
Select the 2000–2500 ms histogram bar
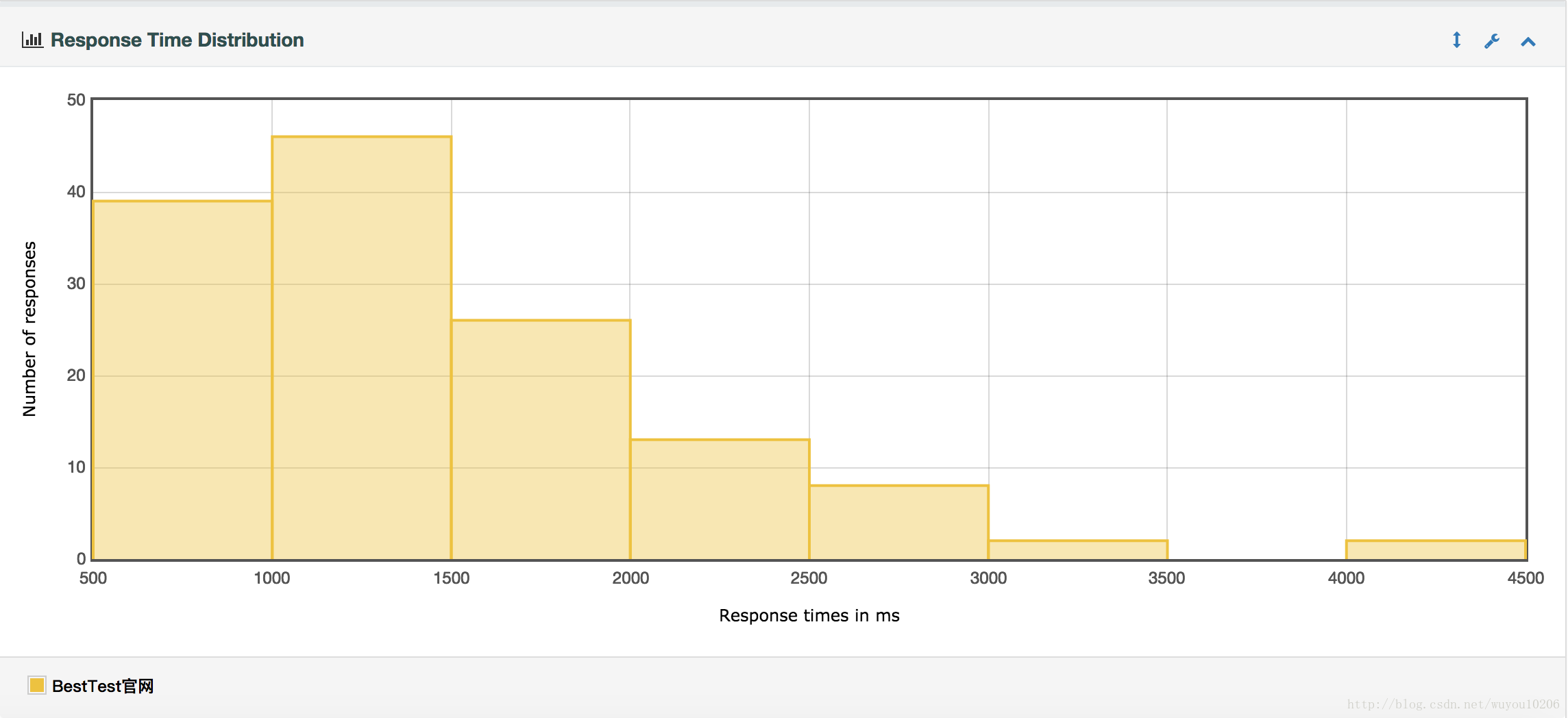click(x=720, y=499)
